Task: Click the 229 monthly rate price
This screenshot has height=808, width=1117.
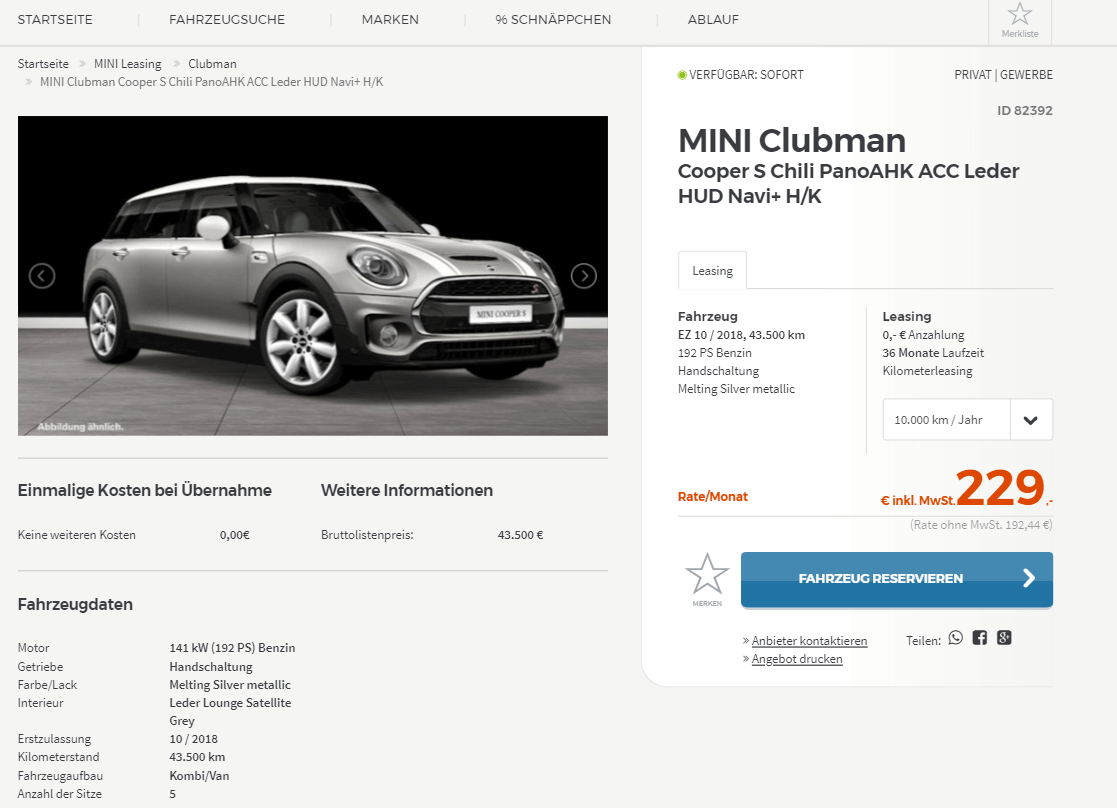Action: coord(999,487)
